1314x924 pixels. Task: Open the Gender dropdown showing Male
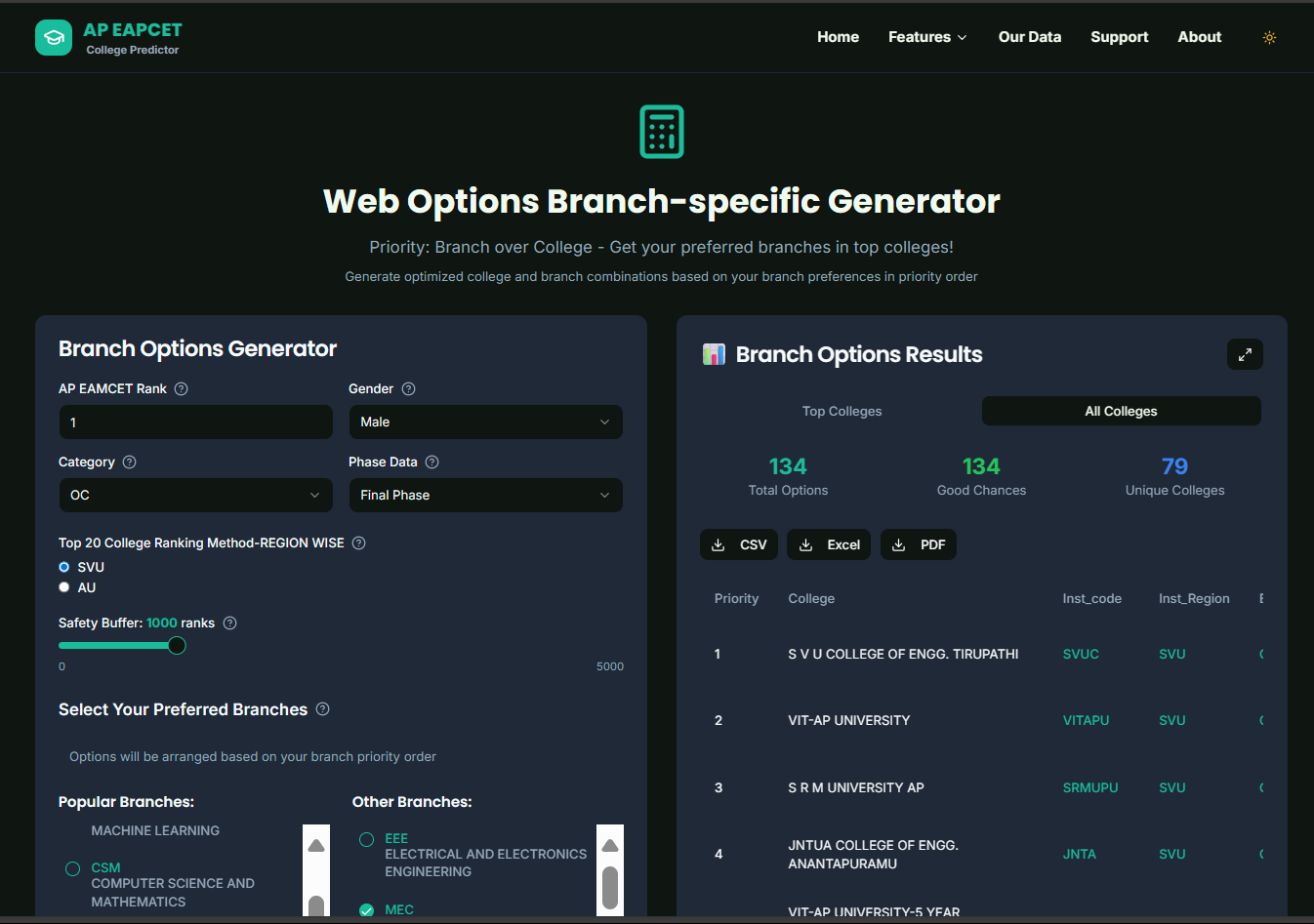click(x=485, y=422)
